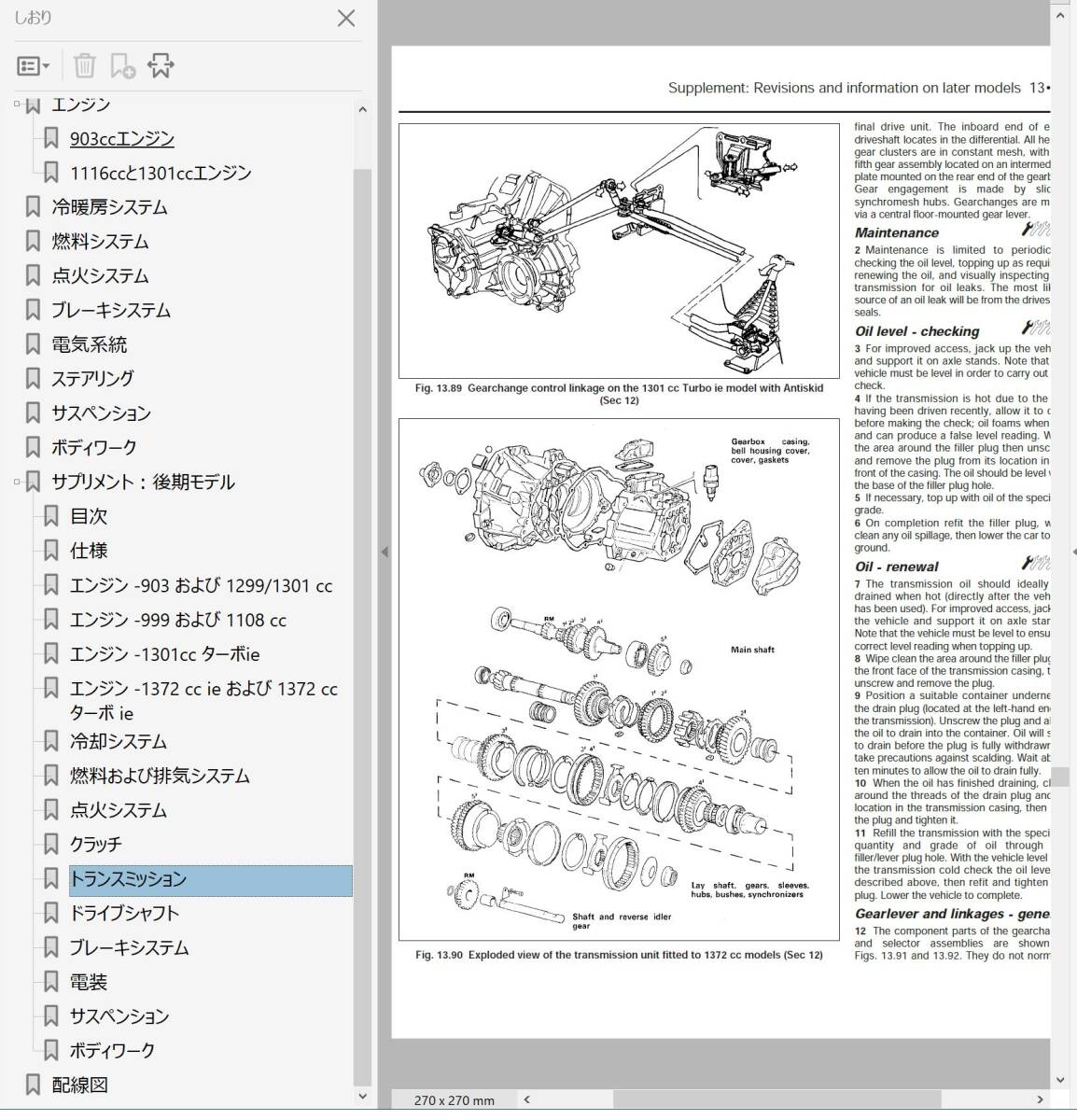Select the top-level ブレーキシステム bookmark

tap(111, 311)
